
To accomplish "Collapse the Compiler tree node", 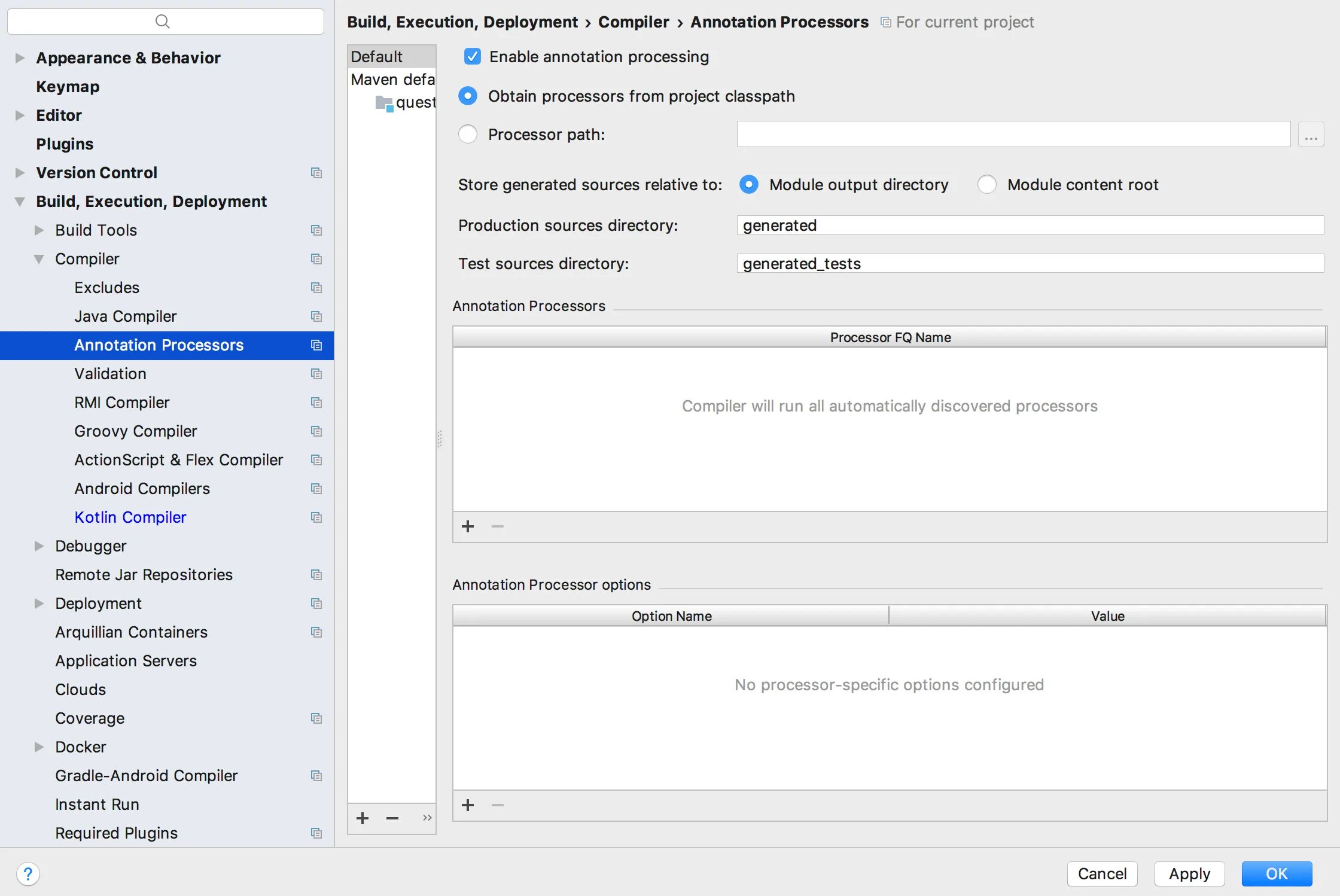I will [39, 259].
